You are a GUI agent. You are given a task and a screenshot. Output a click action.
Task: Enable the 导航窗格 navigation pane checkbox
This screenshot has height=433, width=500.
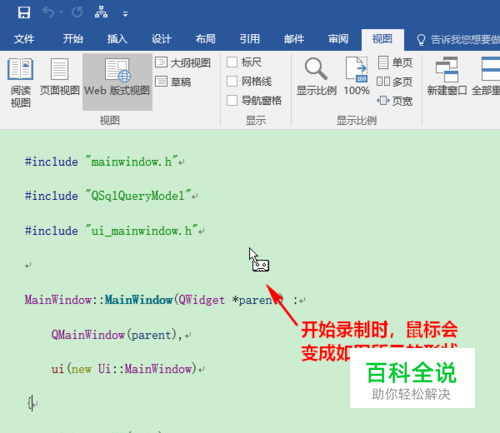(x=232, y=100)
